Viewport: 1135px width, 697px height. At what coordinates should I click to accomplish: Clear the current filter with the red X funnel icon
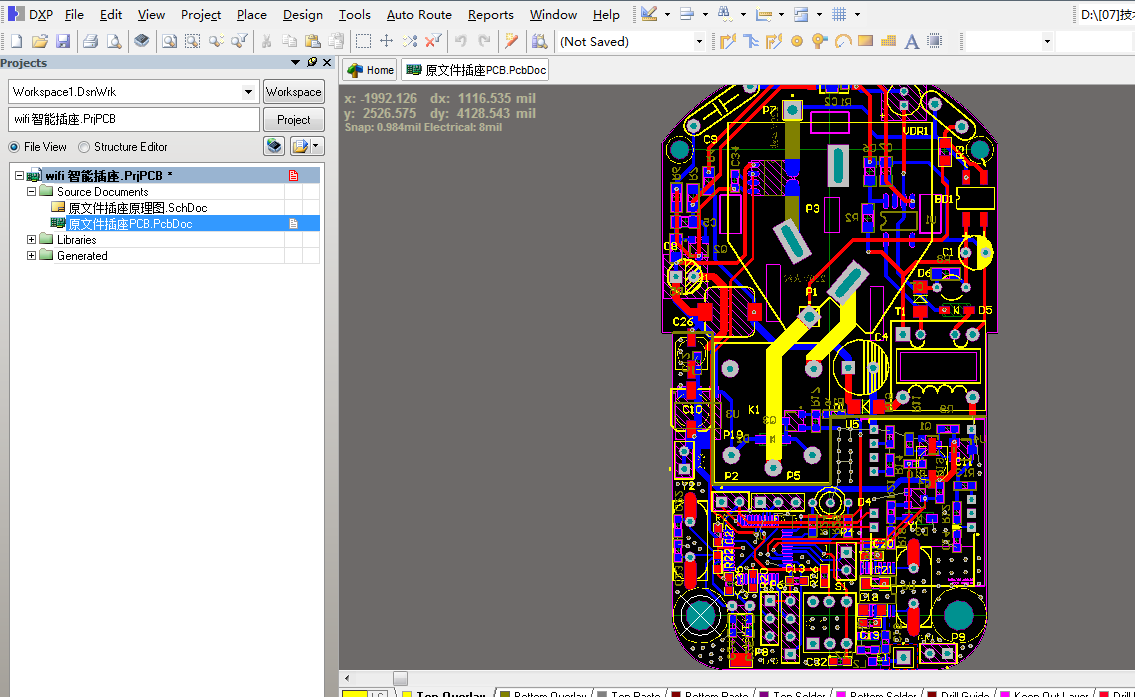433,42
